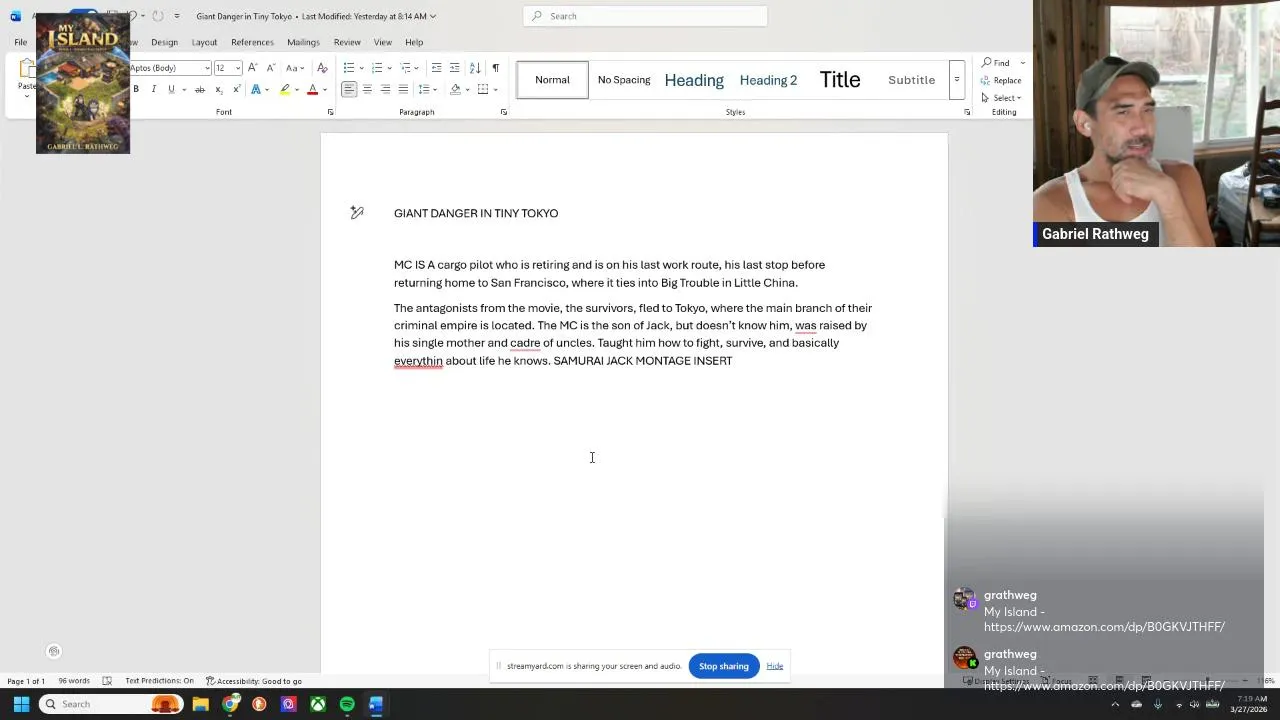This screenshot has height=720, width=1280.
Task: Align text right
Action: [385, 90]
